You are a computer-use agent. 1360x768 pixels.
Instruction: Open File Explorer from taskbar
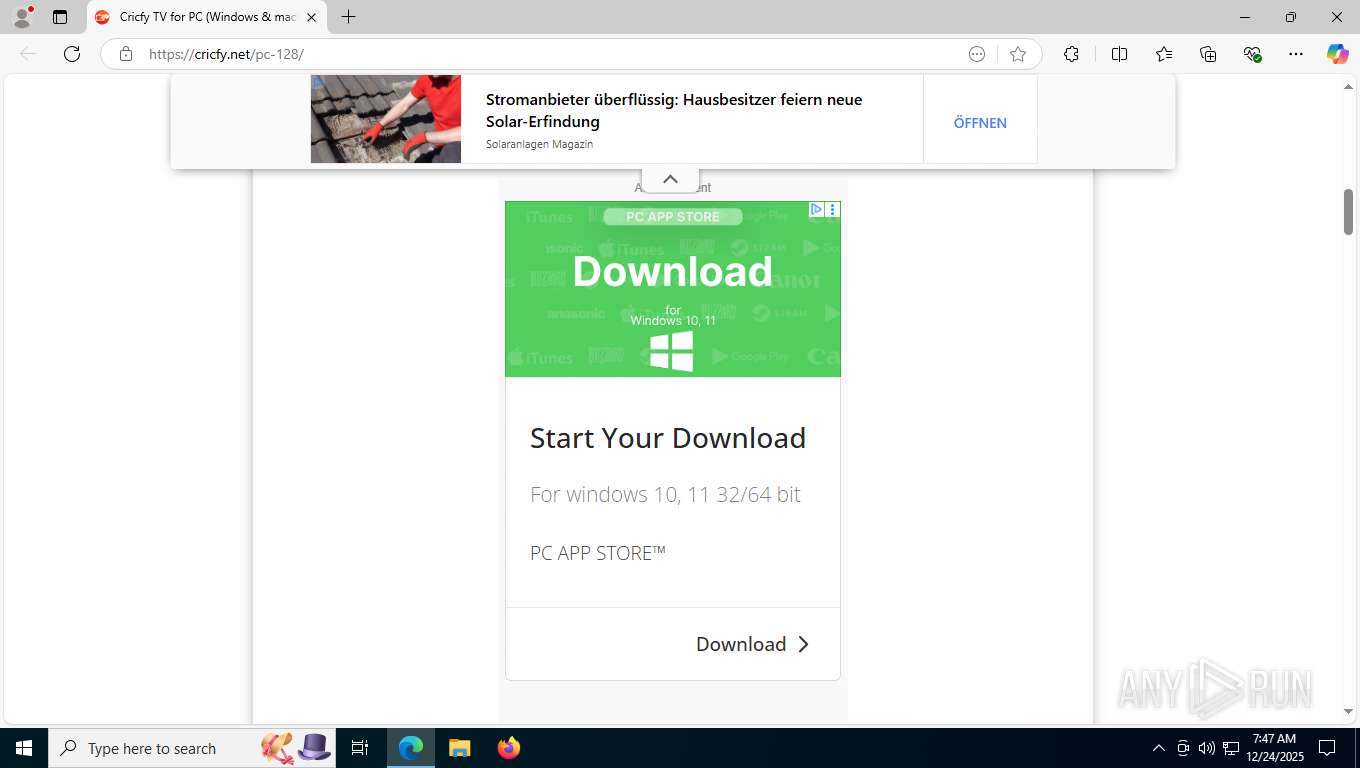(x=459, y=748)
